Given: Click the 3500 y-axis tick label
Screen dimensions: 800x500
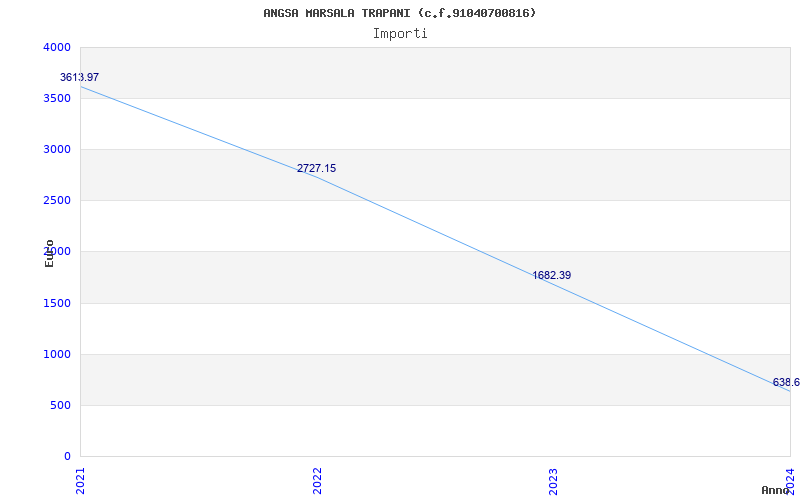Looking at the screenshot, I should [x=57, y=98].
